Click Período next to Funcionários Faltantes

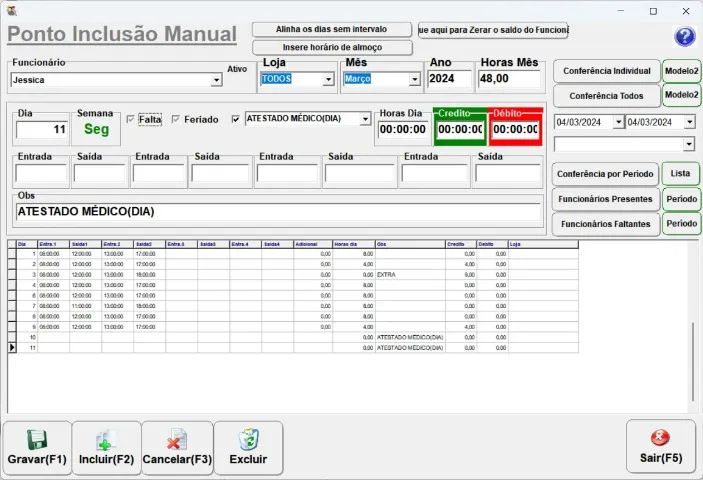tap(681, 223)
